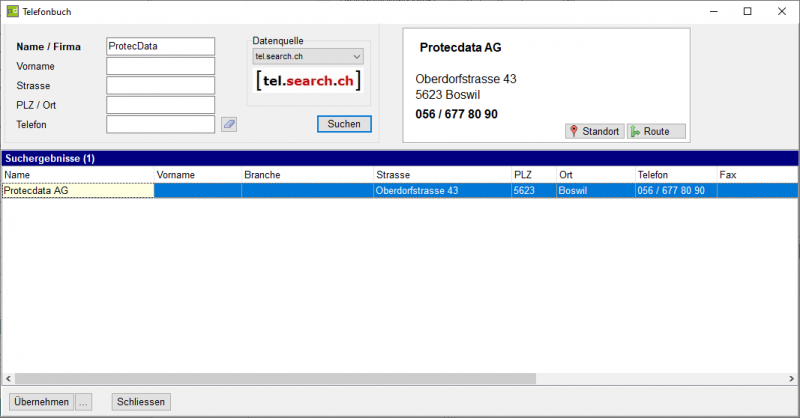This screenshot has width=800, height=418.
Task: Open the Datenquelle dropdown
Action: (x=308, y=56)
